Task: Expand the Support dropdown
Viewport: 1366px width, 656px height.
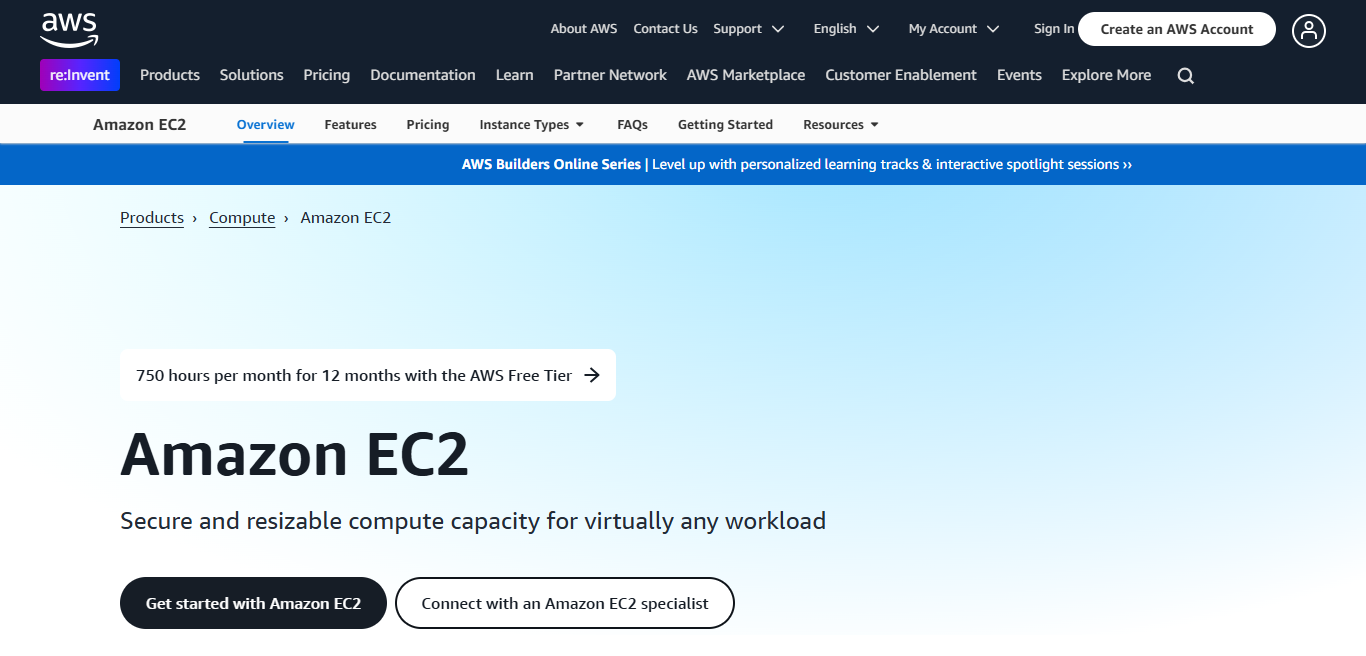Action: [x=749, y=29]
